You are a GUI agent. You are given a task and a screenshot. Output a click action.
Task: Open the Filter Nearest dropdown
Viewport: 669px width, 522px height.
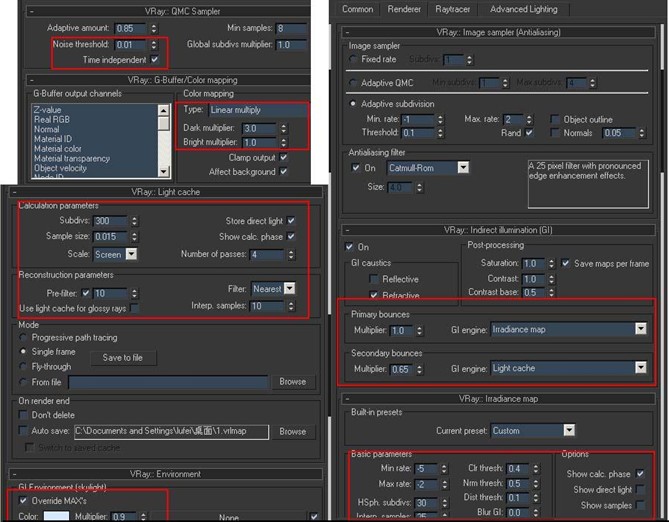(x=289, y=289)
